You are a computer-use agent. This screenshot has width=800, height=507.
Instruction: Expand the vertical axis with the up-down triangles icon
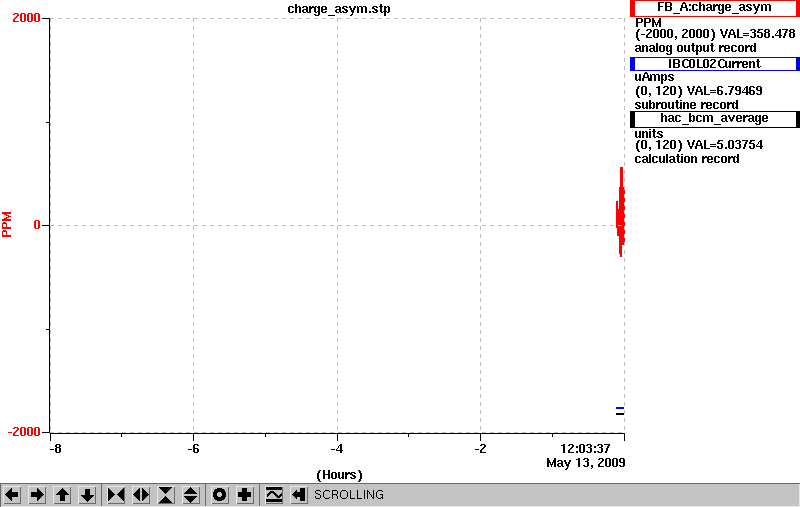[191, 495]
